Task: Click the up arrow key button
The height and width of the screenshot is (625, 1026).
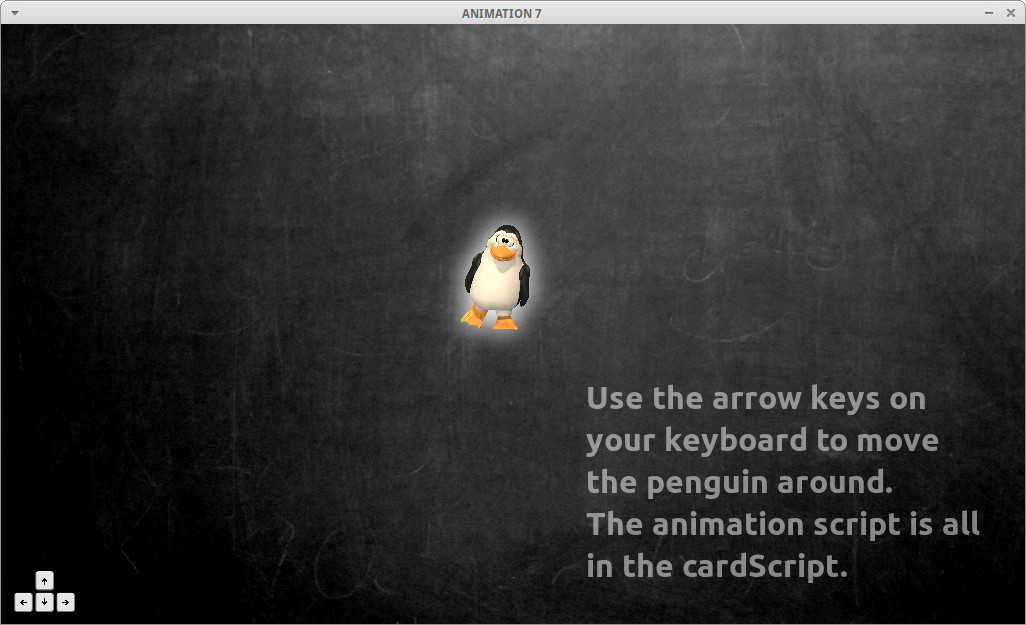Action: [x=44, y=580]
